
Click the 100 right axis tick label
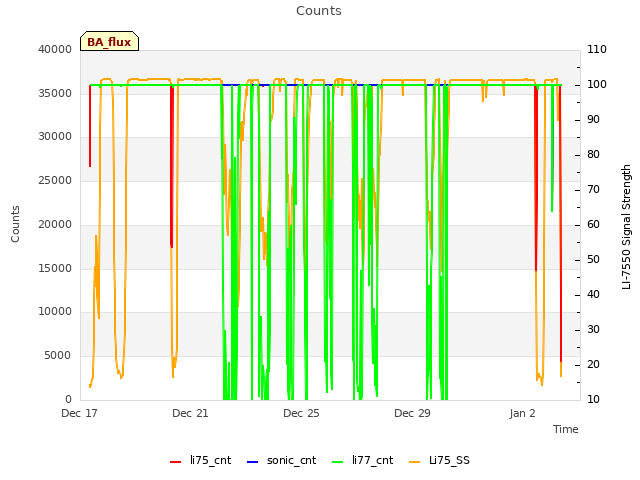point(597,84)
